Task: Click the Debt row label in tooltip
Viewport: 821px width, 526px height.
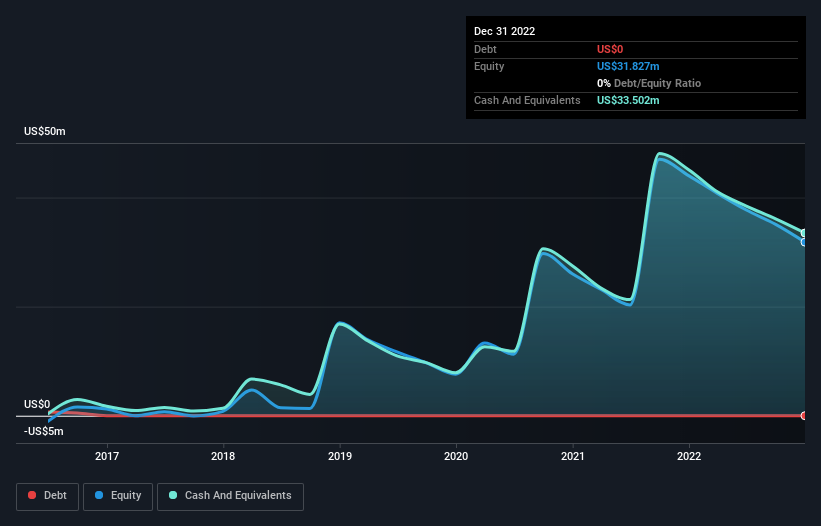Action: [485, 49]
